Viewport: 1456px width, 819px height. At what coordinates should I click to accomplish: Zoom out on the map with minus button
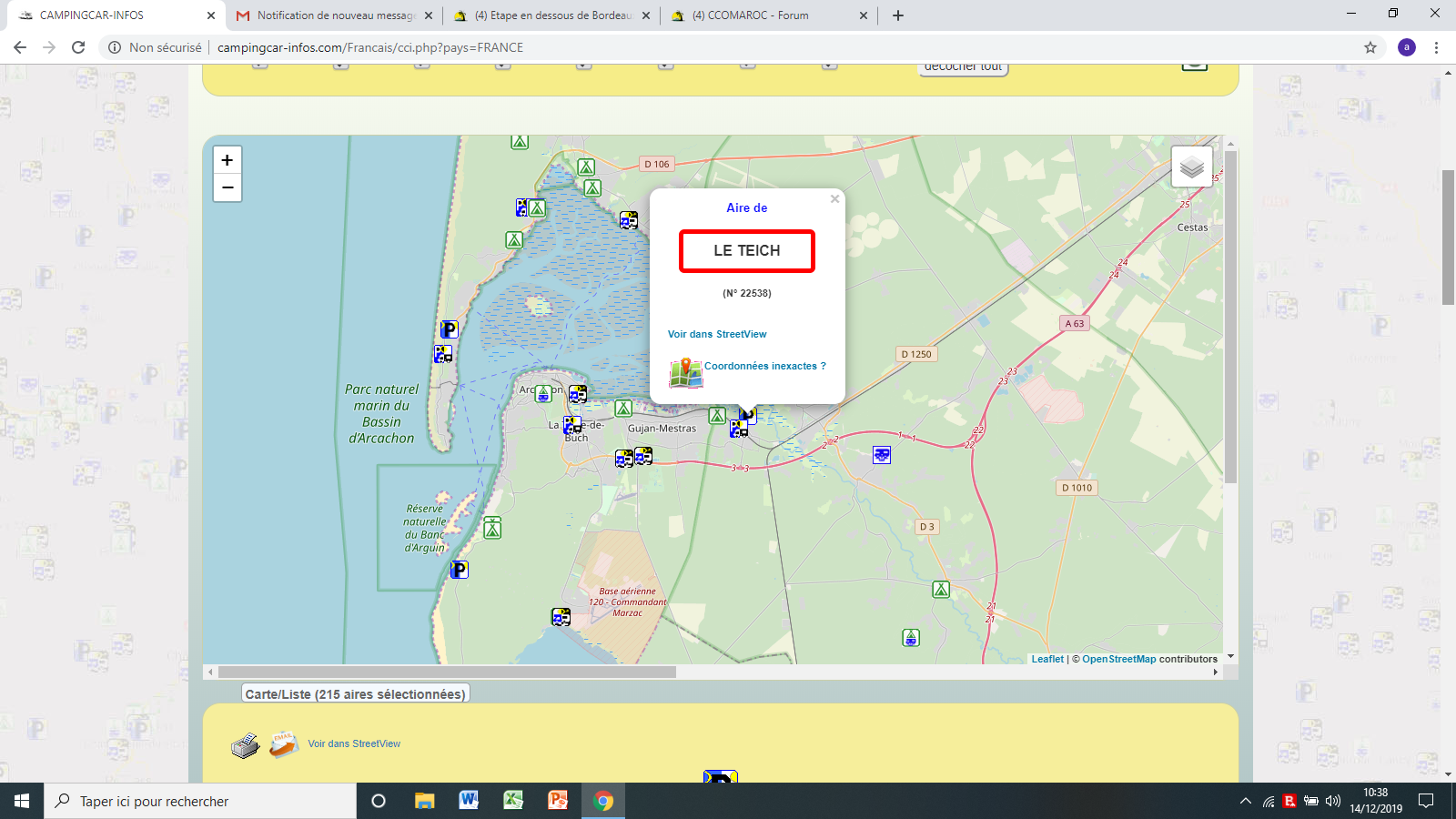click(x=227, y=187)
